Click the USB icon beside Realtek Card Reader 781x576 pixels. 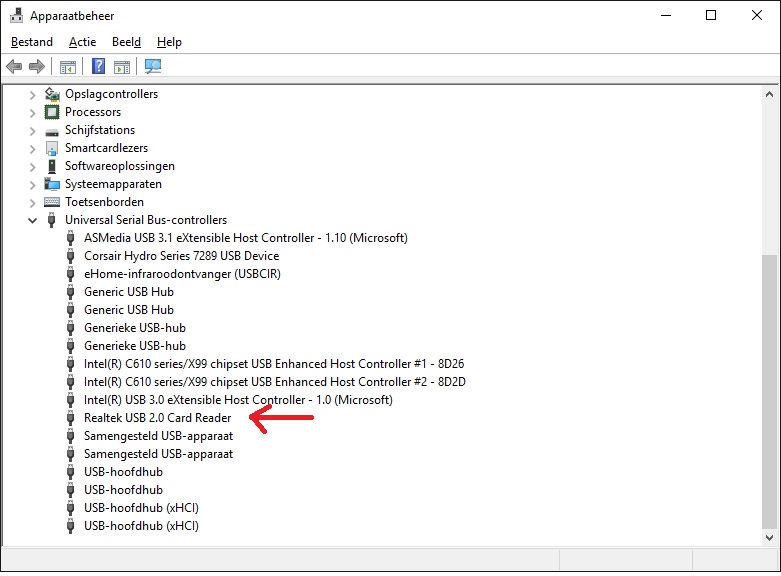[x=71, y=418]
